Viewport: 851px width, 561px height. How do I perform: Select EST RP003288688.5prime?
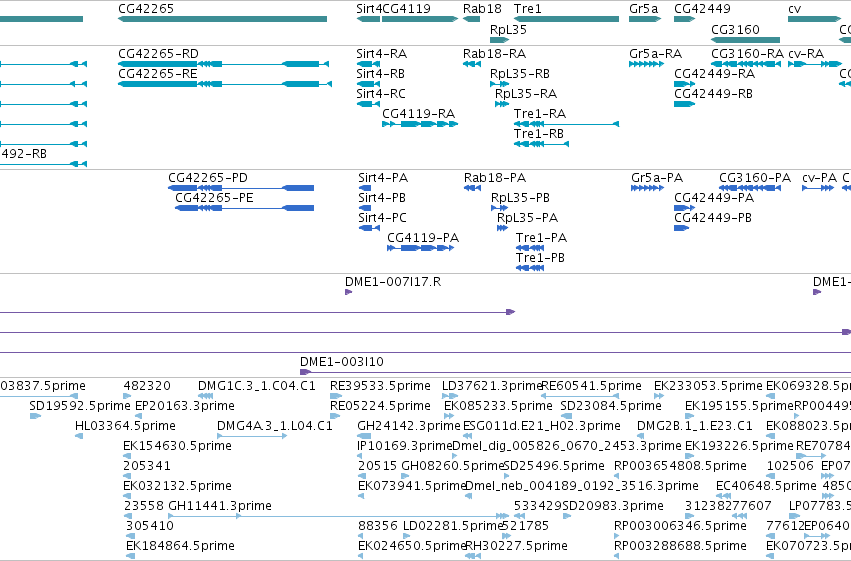[x=680, y=546]
